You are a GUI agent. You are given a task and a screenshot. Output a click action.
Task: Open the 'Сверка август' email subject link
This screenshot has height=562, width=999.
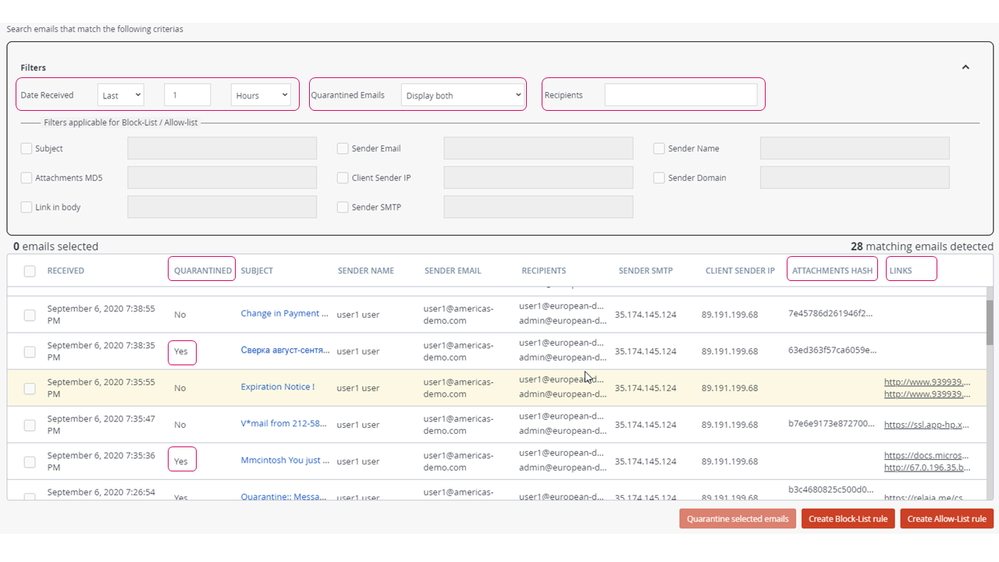click(x=285, y=350)
